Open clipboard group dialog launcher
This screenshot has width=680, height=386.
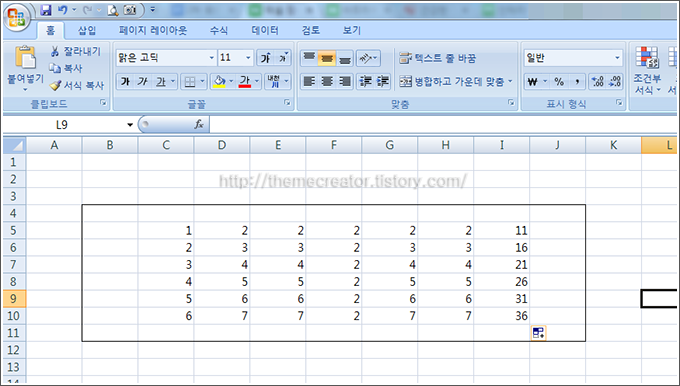pos(103,103)
